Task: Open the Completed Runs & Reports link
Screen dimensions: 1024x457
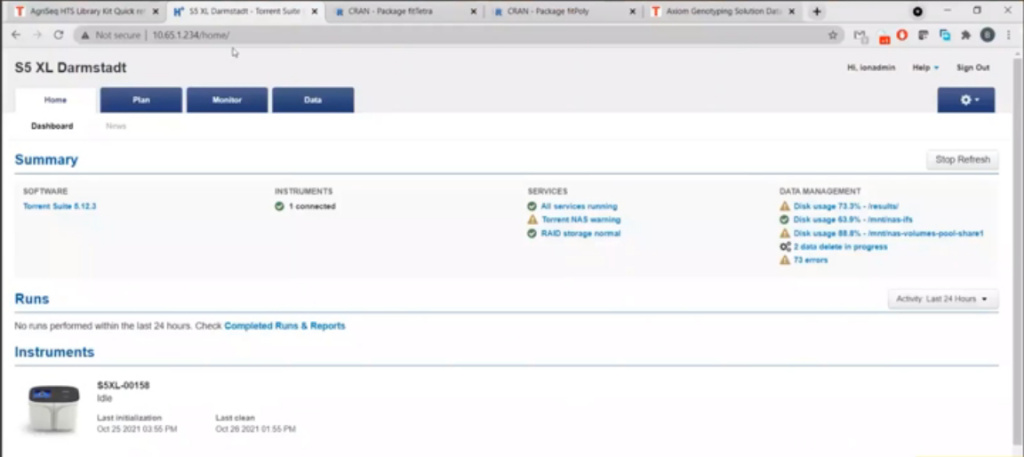Action: [285, 326]
